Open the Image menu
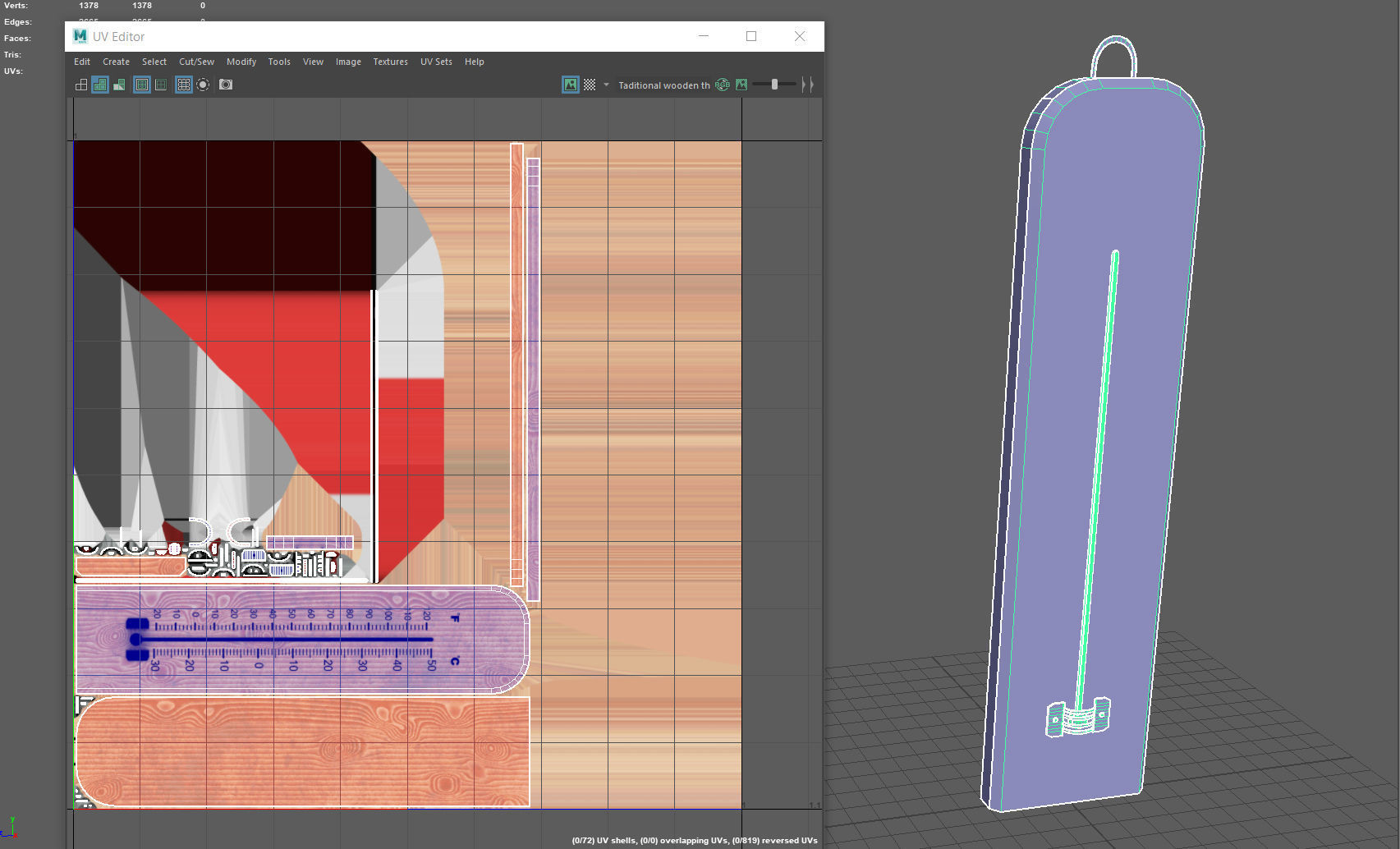 (x=348, y=62)
